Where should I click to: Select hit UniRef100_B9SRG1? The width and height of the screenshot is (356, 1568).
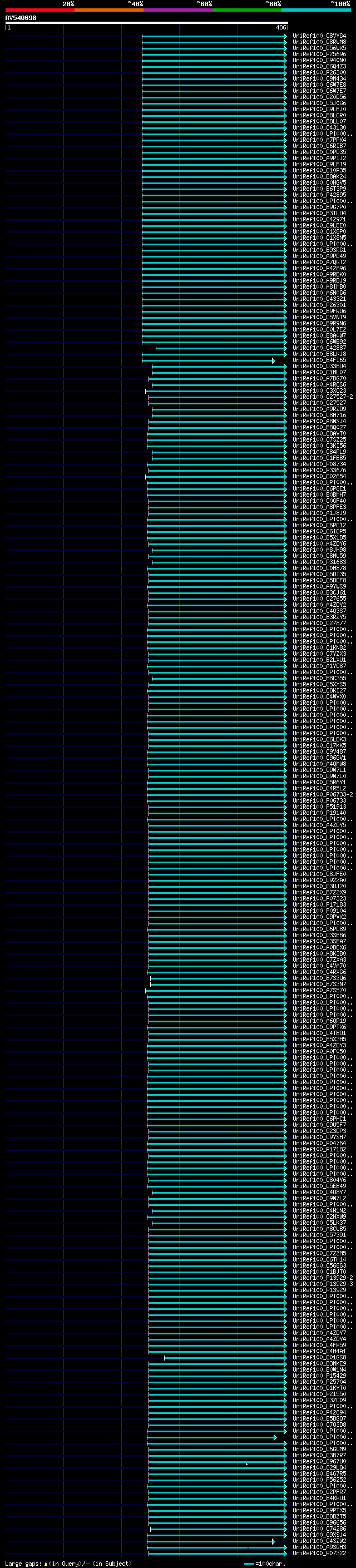(319, 250)
